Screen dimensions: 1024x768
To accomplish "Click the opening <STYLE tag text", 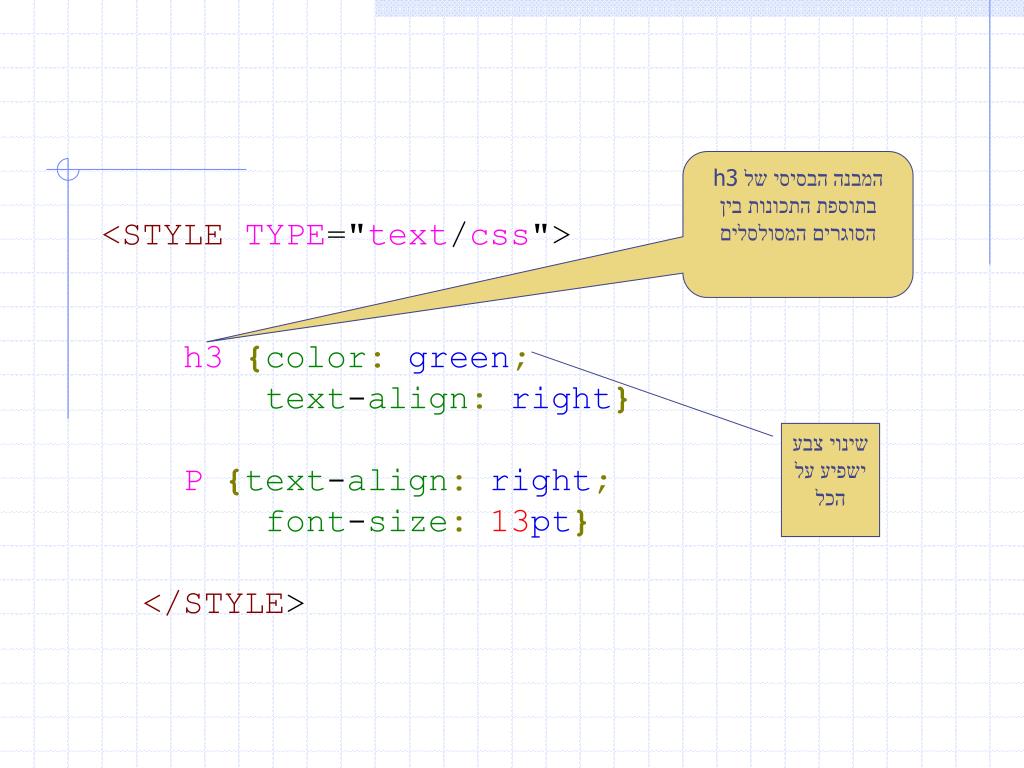I will (163, 235).
